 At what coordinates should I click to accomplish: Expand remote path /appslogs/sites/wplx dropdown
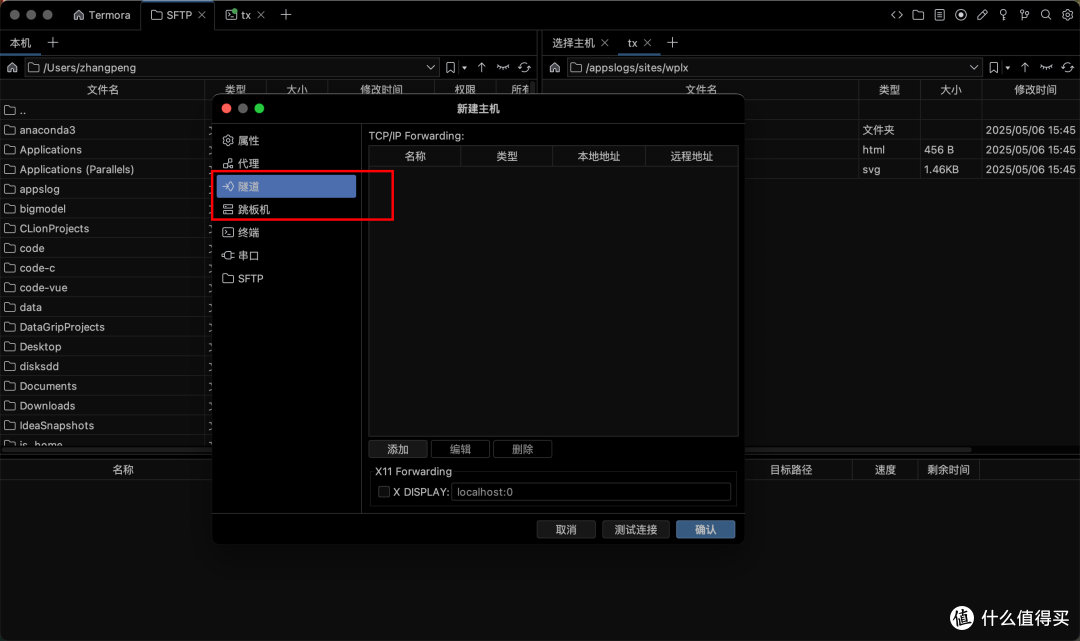tap(974, 67)
